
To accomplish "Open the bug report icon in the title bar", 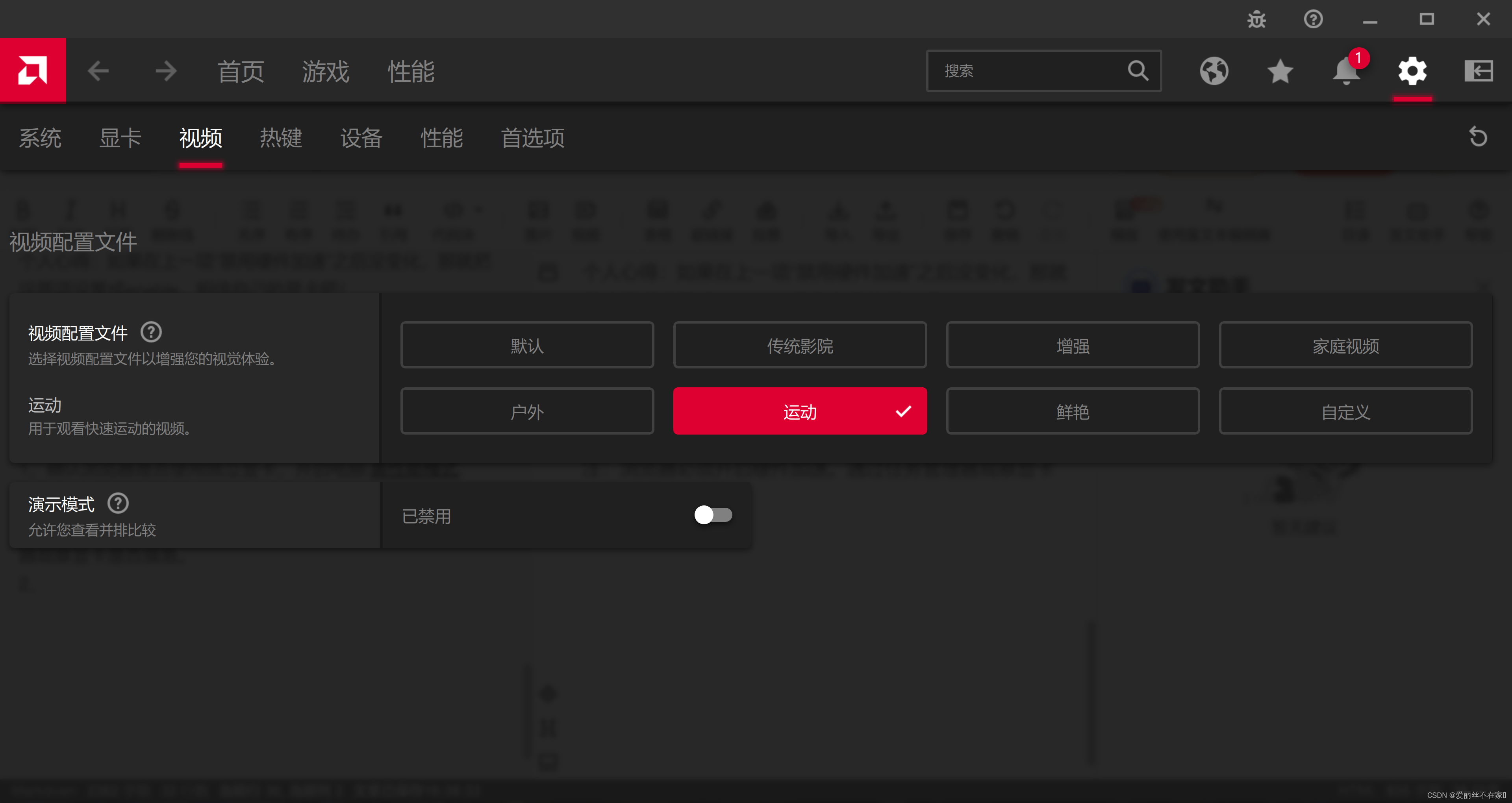I will click(1256, 18).
